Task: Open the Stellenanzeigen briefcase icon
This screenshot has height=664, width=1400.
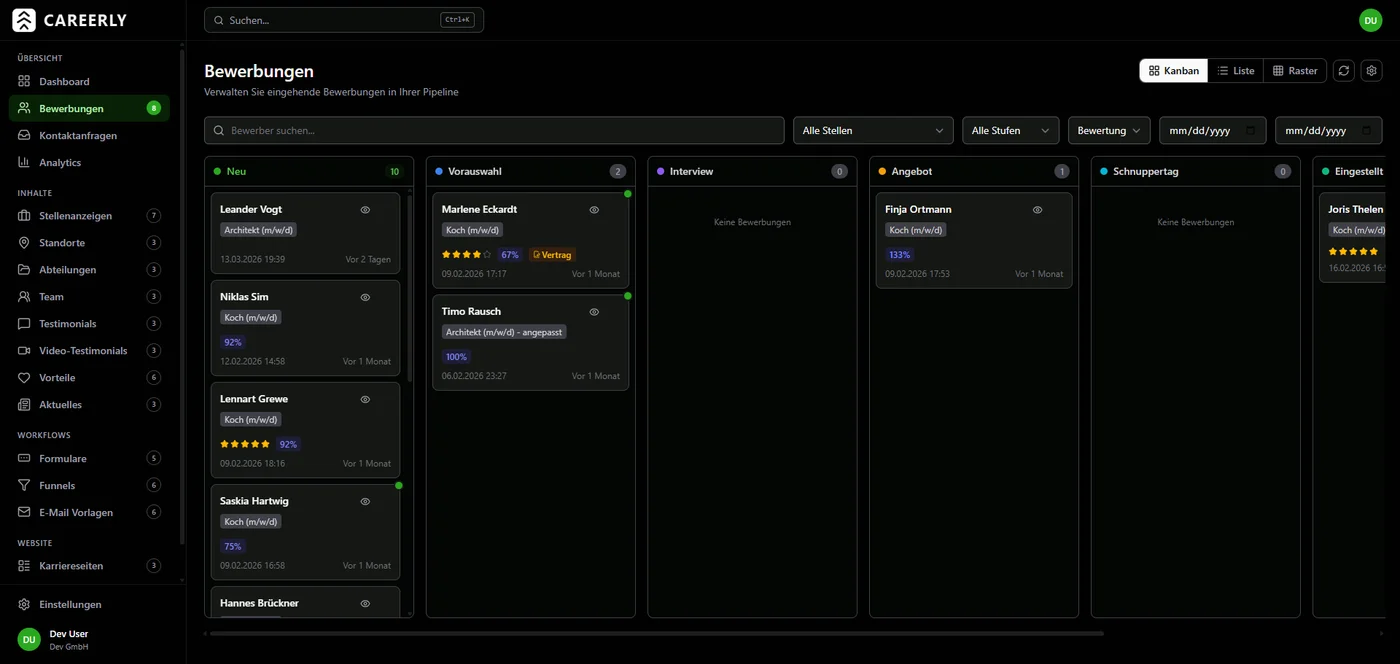Action: (24, 216)
